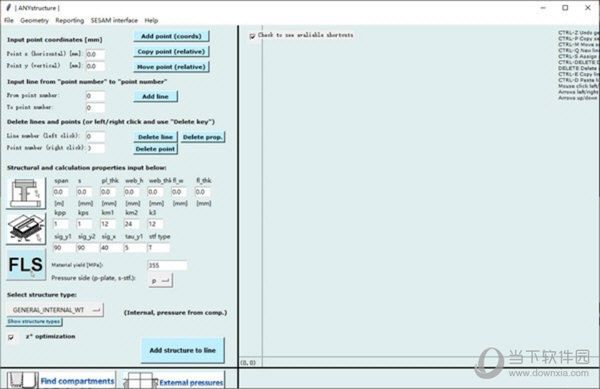Open the pressure side p dropdown
Viewport: 600px width, 389px height.
[x=160, y=280]
